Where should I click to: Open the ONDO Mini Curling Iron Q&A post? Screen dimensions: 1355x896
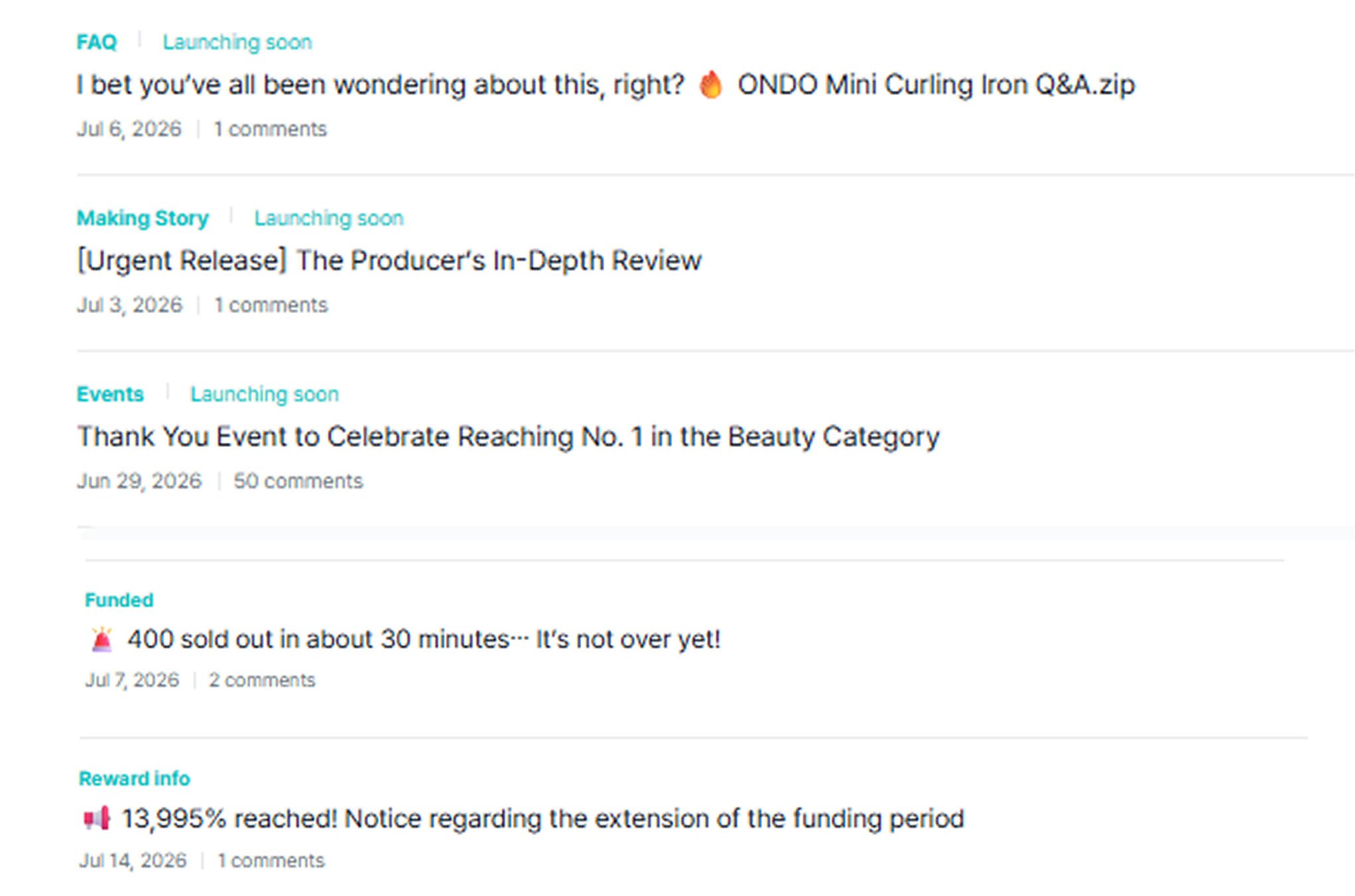[x=606, y=85]
